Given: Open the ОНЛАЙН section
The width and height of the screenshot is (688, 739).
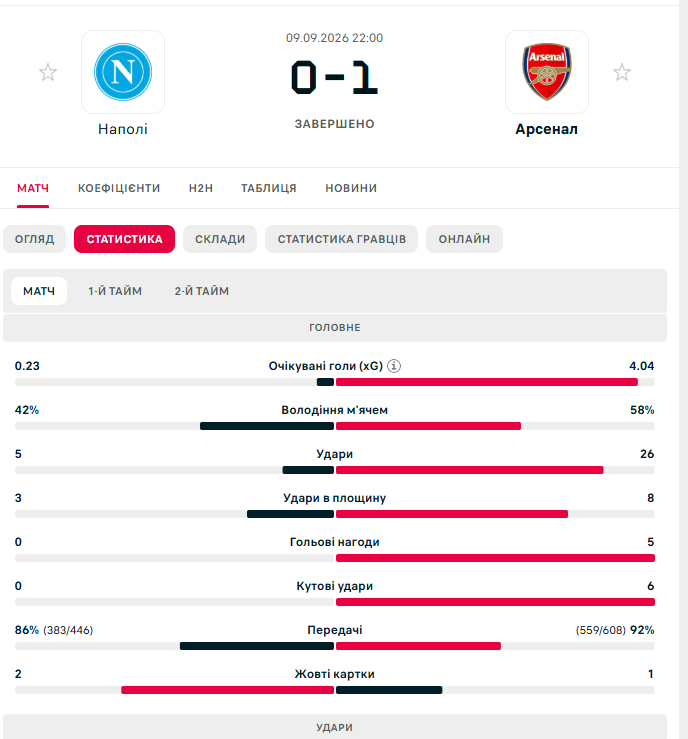Looking at the screenshot, I should click(x=464, y=239).
